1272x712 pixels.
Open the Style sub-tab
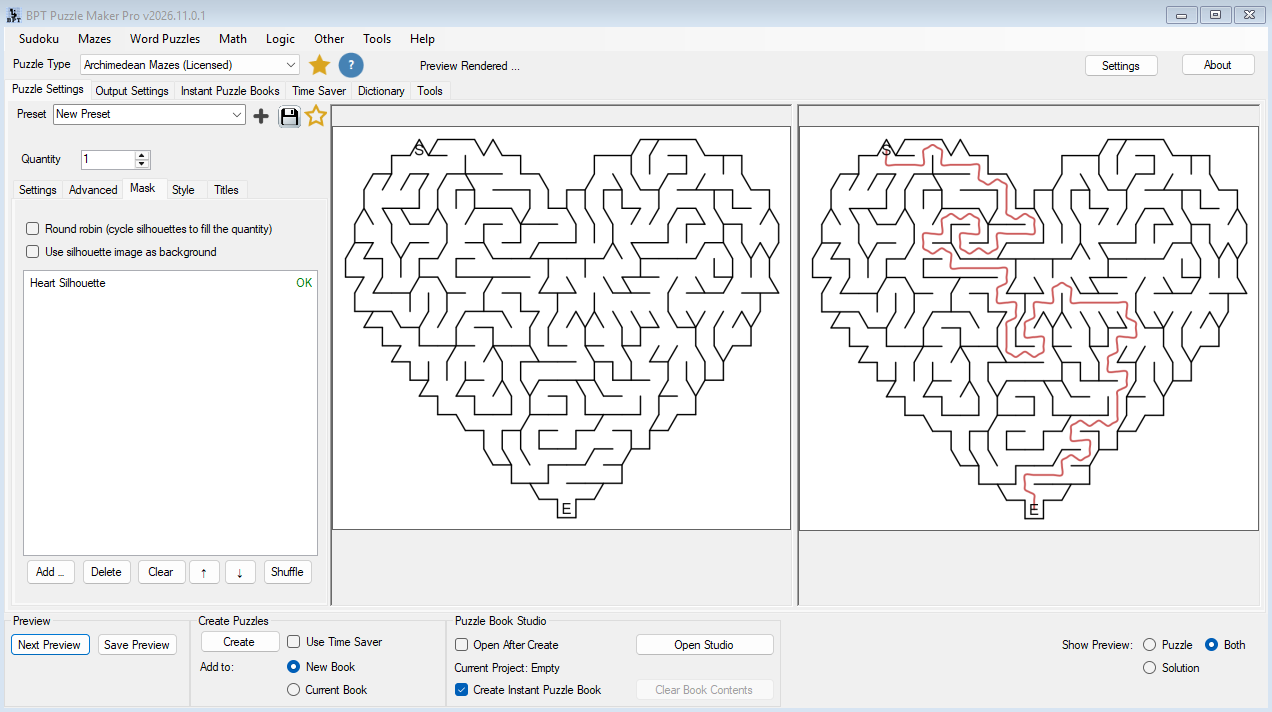click(183, 190)
